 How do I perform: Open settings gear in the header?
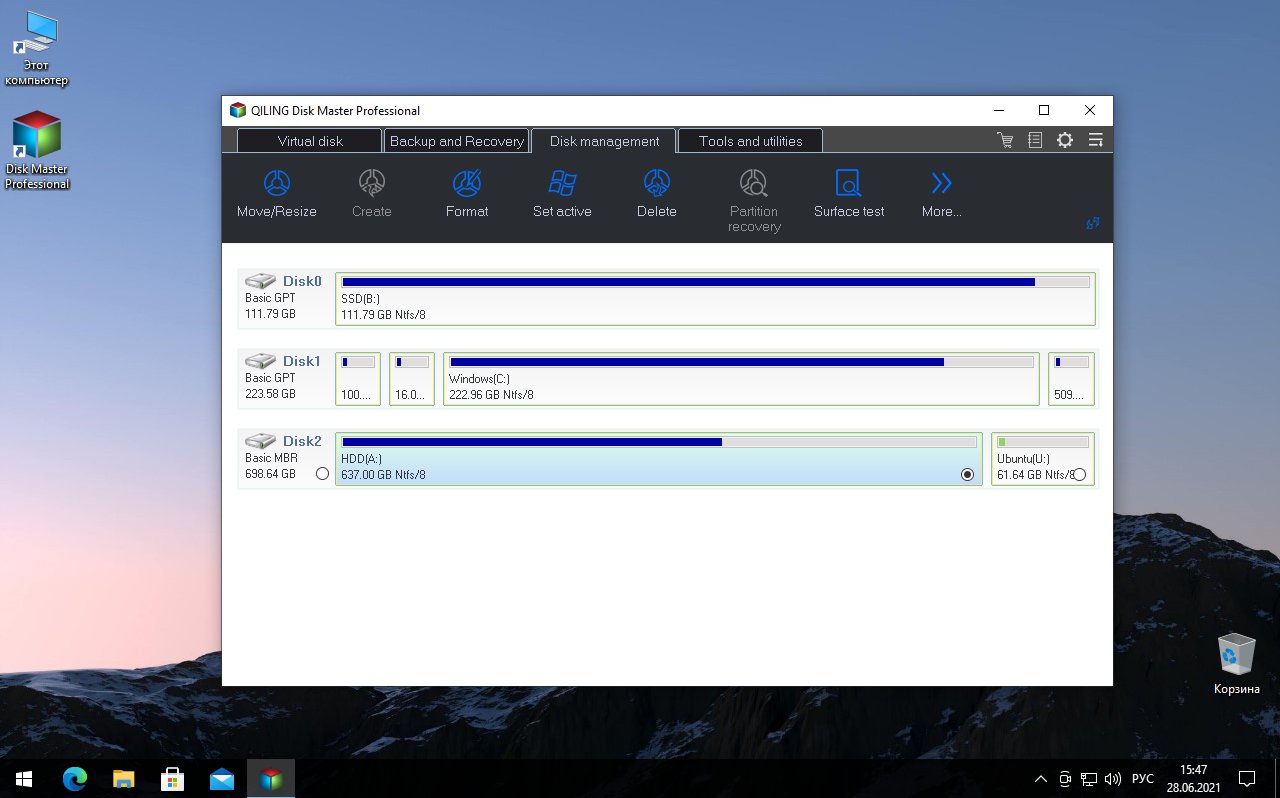(x=1065, y=141)
